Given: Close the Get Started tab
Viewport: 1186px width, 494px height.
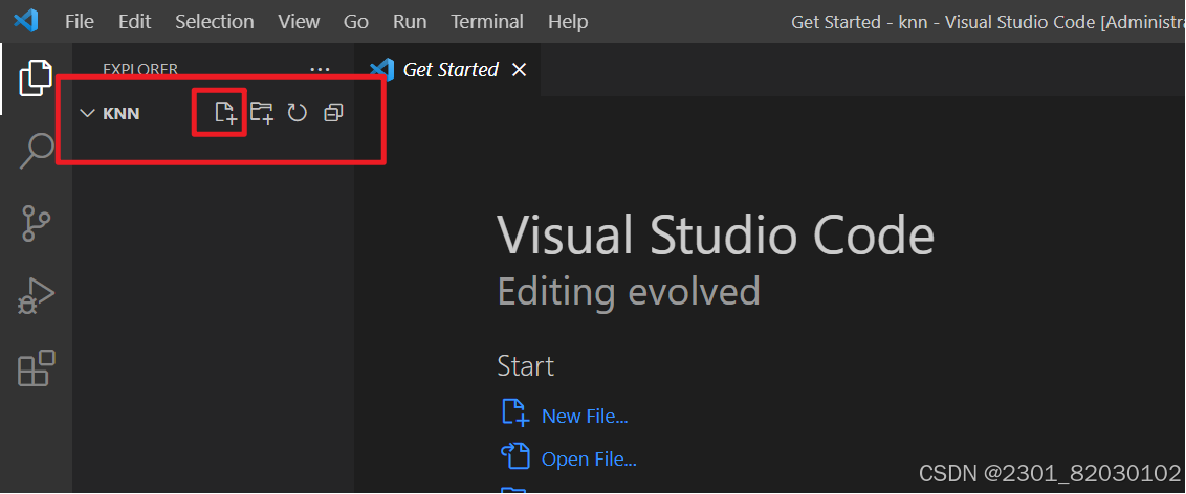Looking at the screenshot, I should (x=519, y=70).
